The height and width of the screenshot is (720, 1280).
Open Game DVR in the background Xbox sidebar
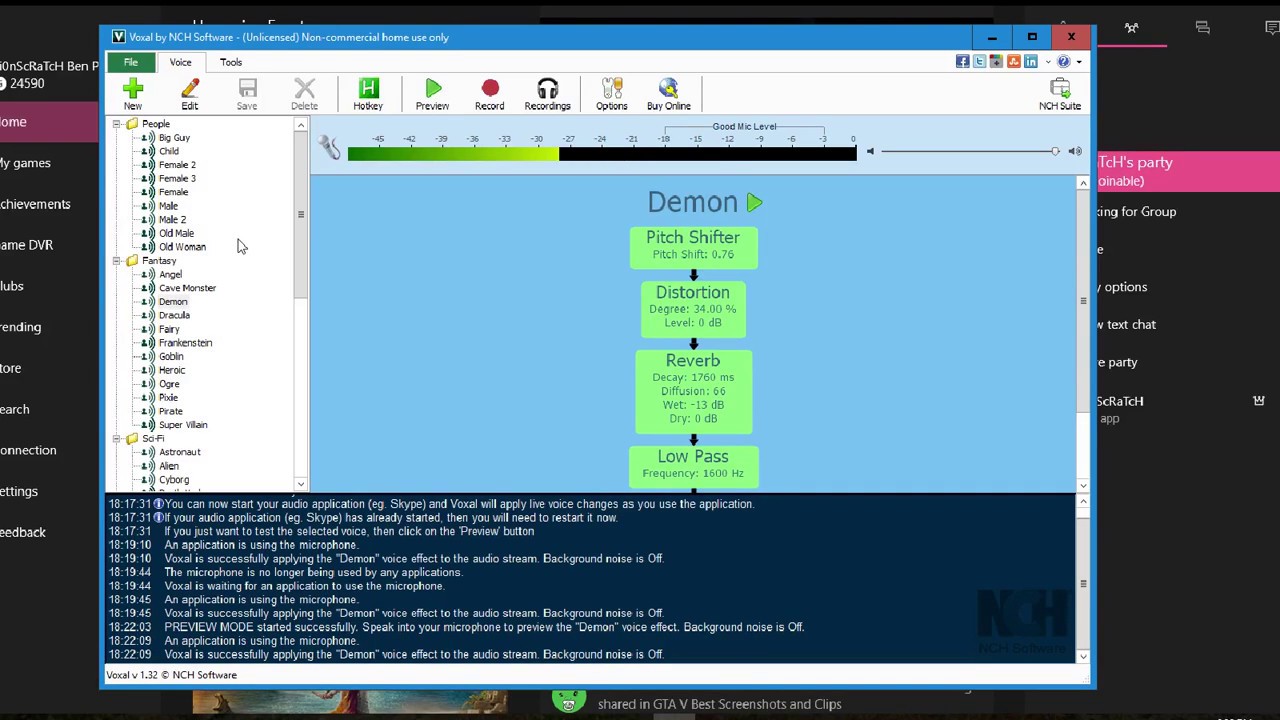point(26,245)
